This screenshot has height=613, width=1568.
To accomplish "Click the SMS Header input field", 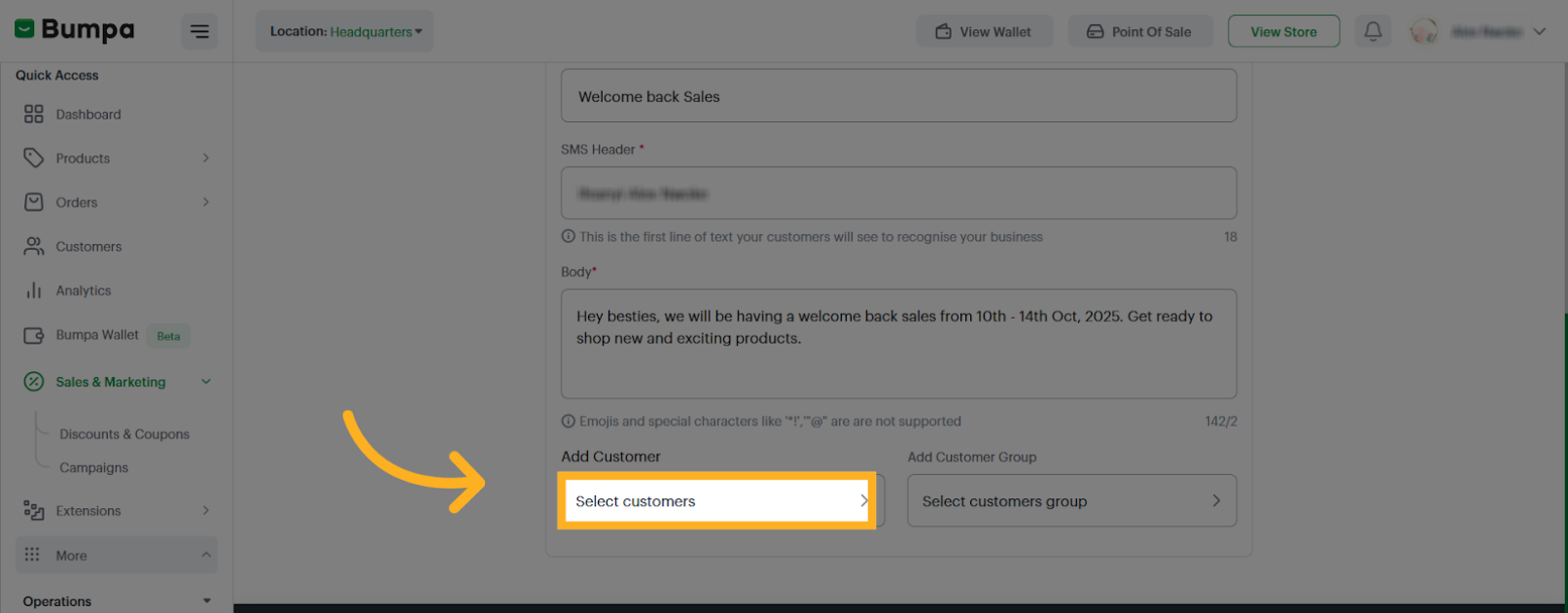I will [x=898, y=192].
